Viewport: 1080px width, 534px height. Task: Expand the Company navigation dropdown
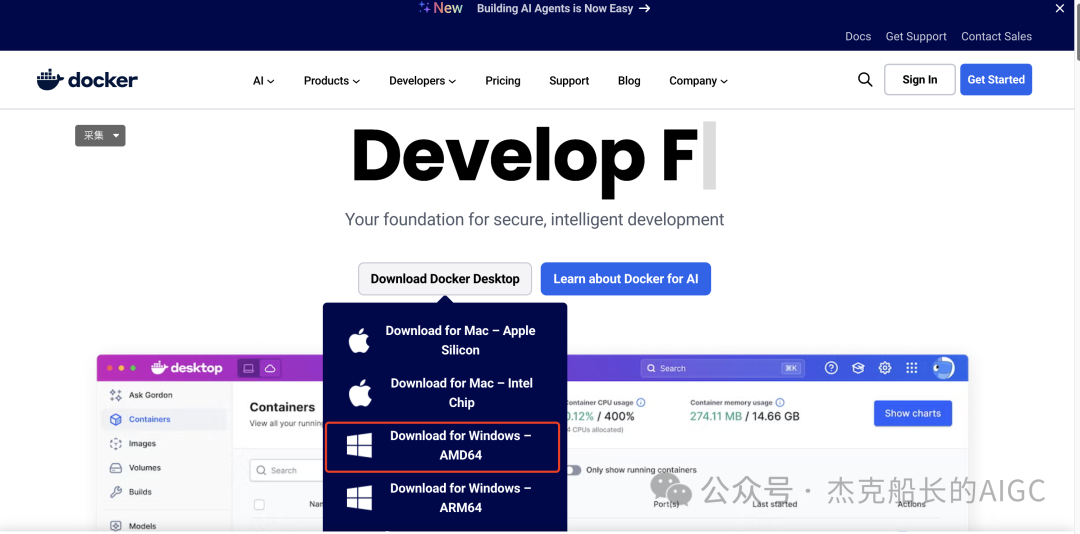pos(698,81)
